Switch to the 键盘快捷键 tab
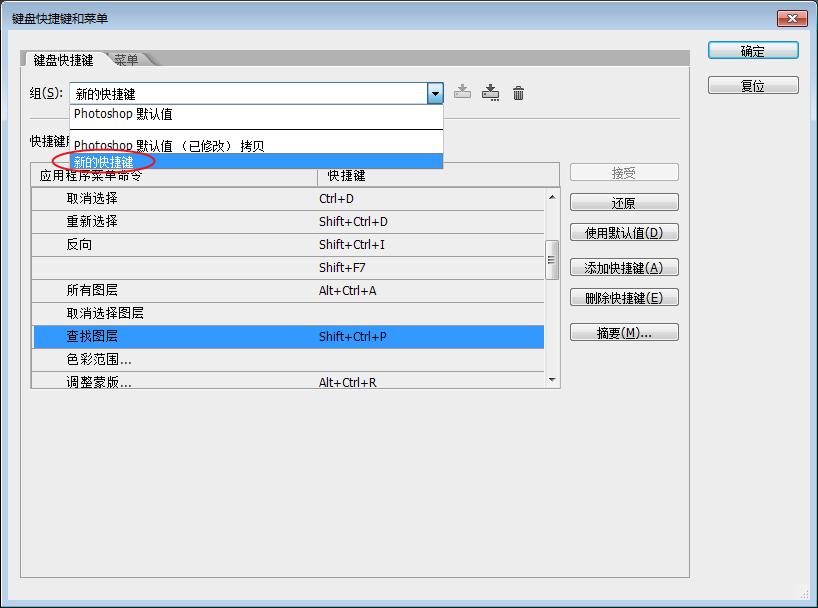The image size is (818, 608). (x=63, y=60)
